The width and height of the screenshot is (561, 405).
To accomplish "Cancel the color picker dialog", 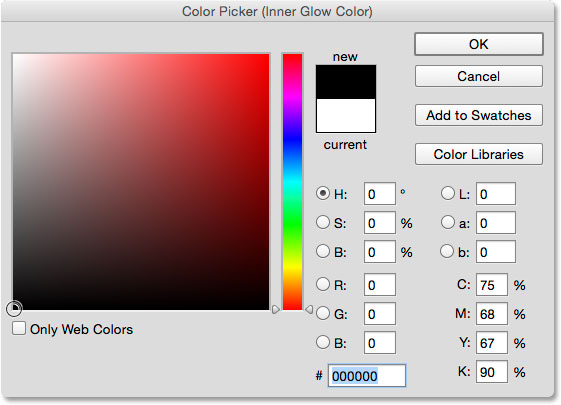I will click(x=479, y=76).
